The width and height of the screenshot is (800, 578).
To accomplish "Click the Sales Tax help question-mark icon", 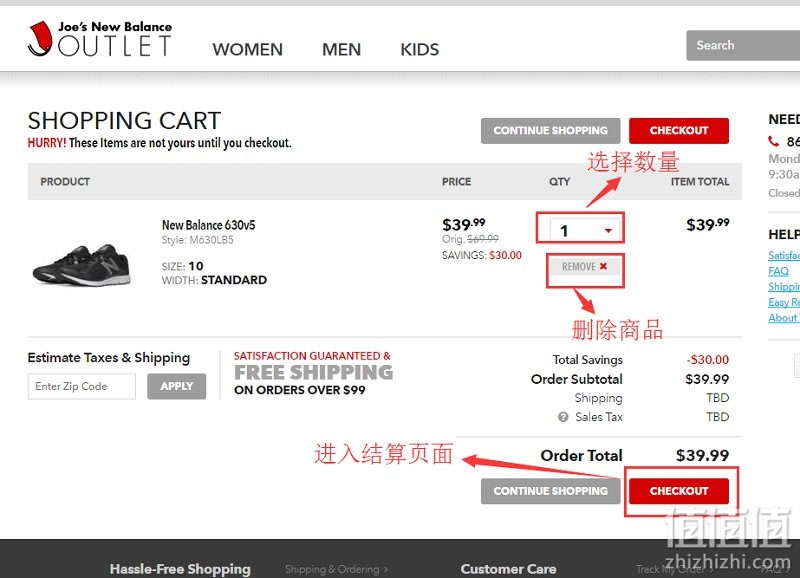I will click(x=563, y=417).
